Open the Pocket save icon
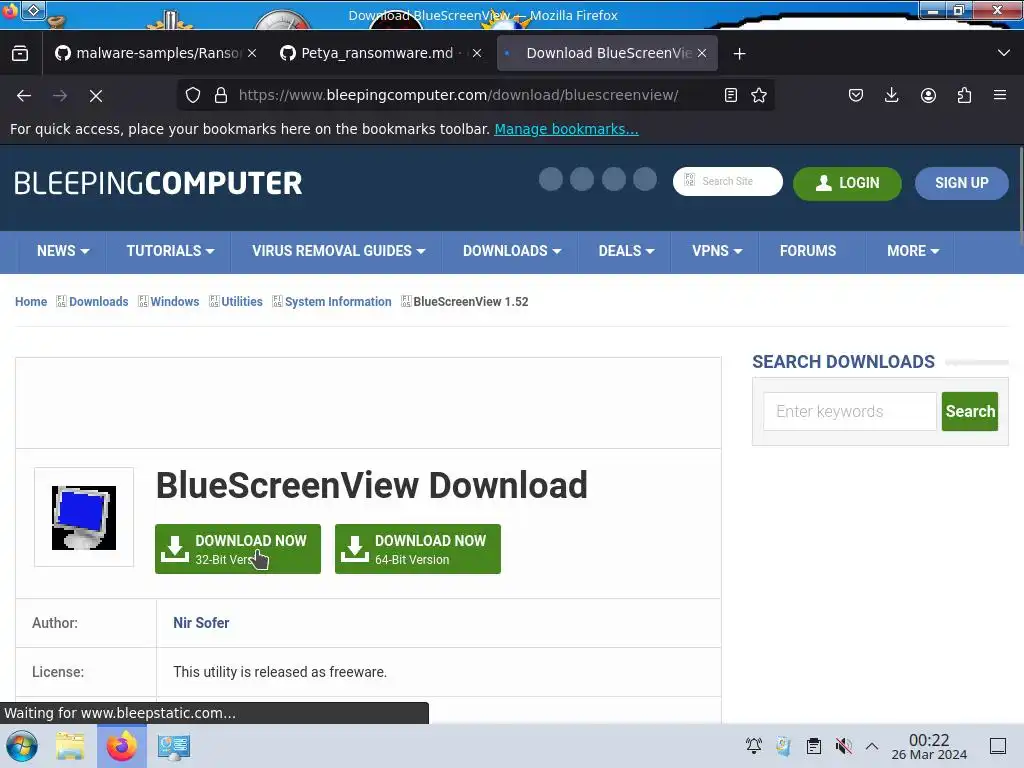The image size is (1024, 768). coord(856,95)
